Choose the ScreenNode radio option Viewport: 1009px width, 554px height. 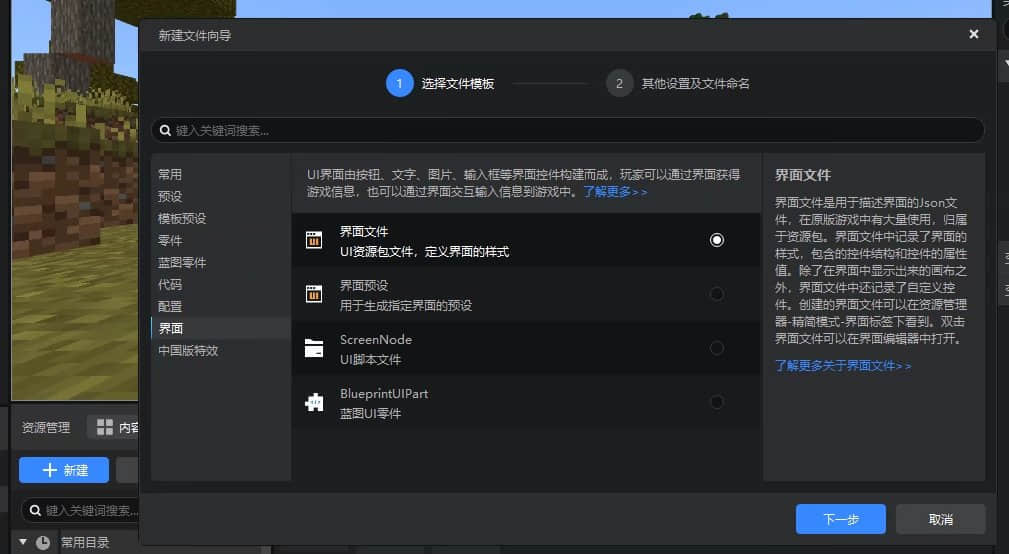716,348
